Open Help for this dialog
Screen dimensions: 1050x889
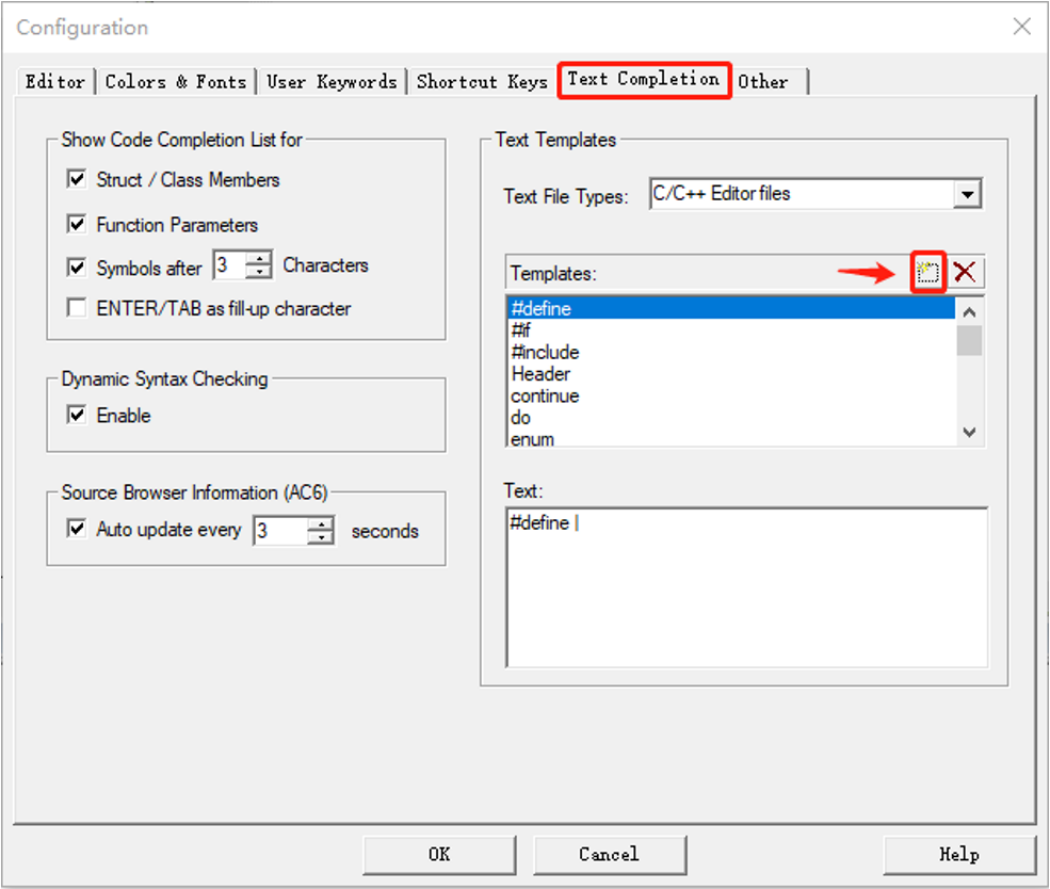pyautogui.click(x=958, y=854)
